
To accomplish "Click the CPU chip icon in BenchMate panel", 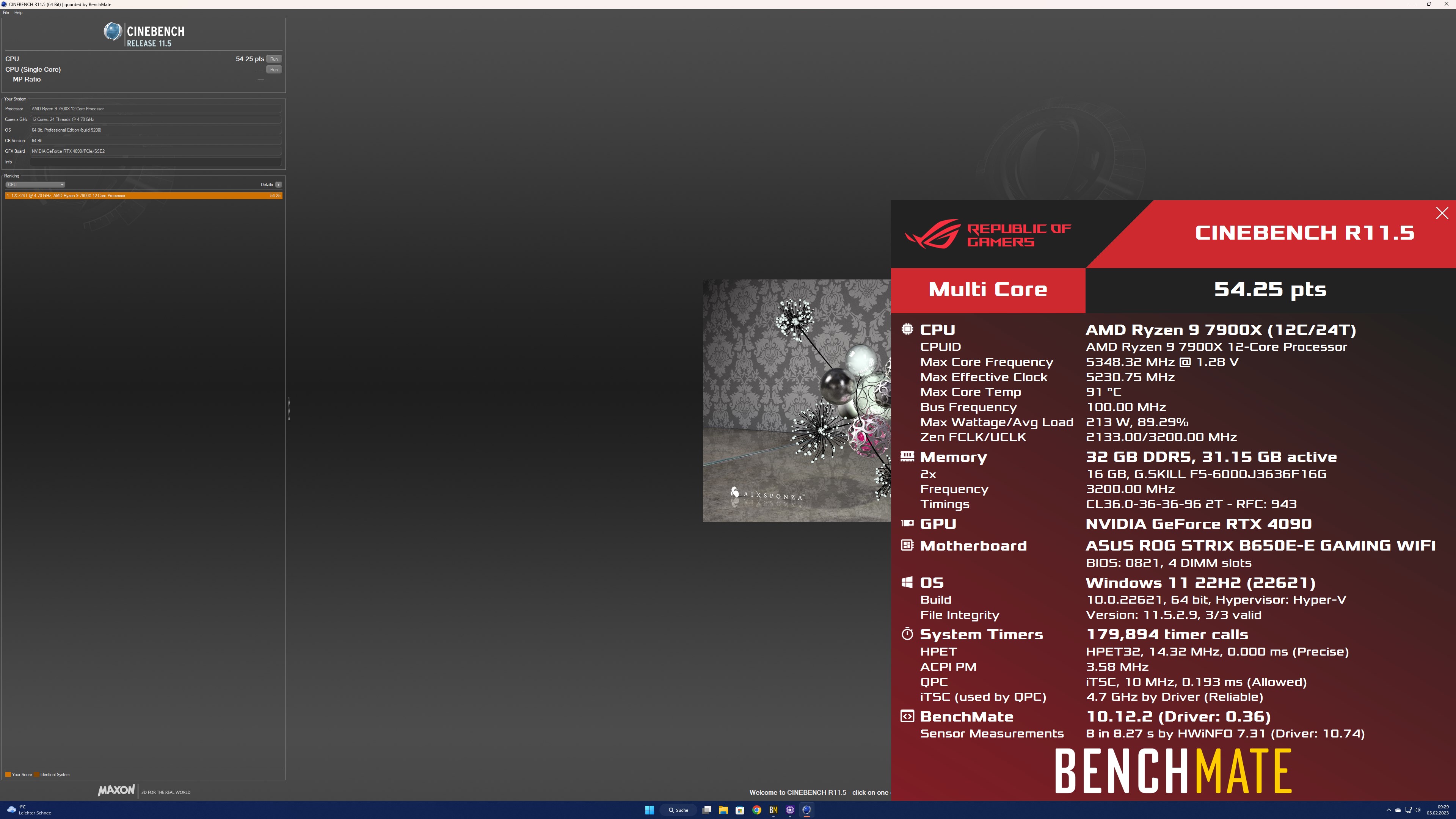I will tap(907, 329).
